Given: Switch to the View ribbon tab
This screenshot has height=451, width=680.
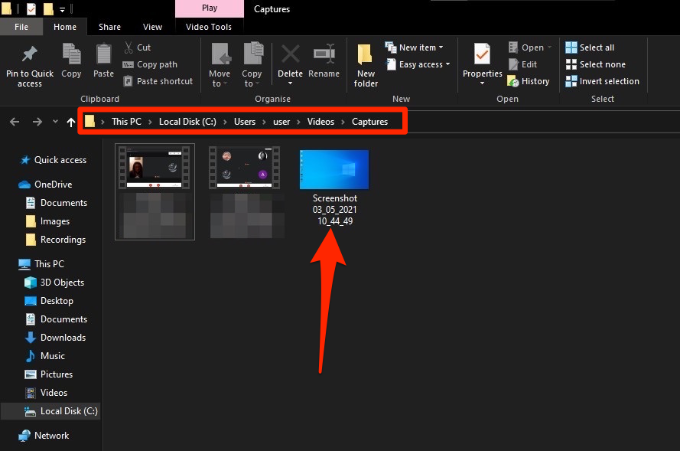Looking at the screenshot, I should [x=153, y=27].
